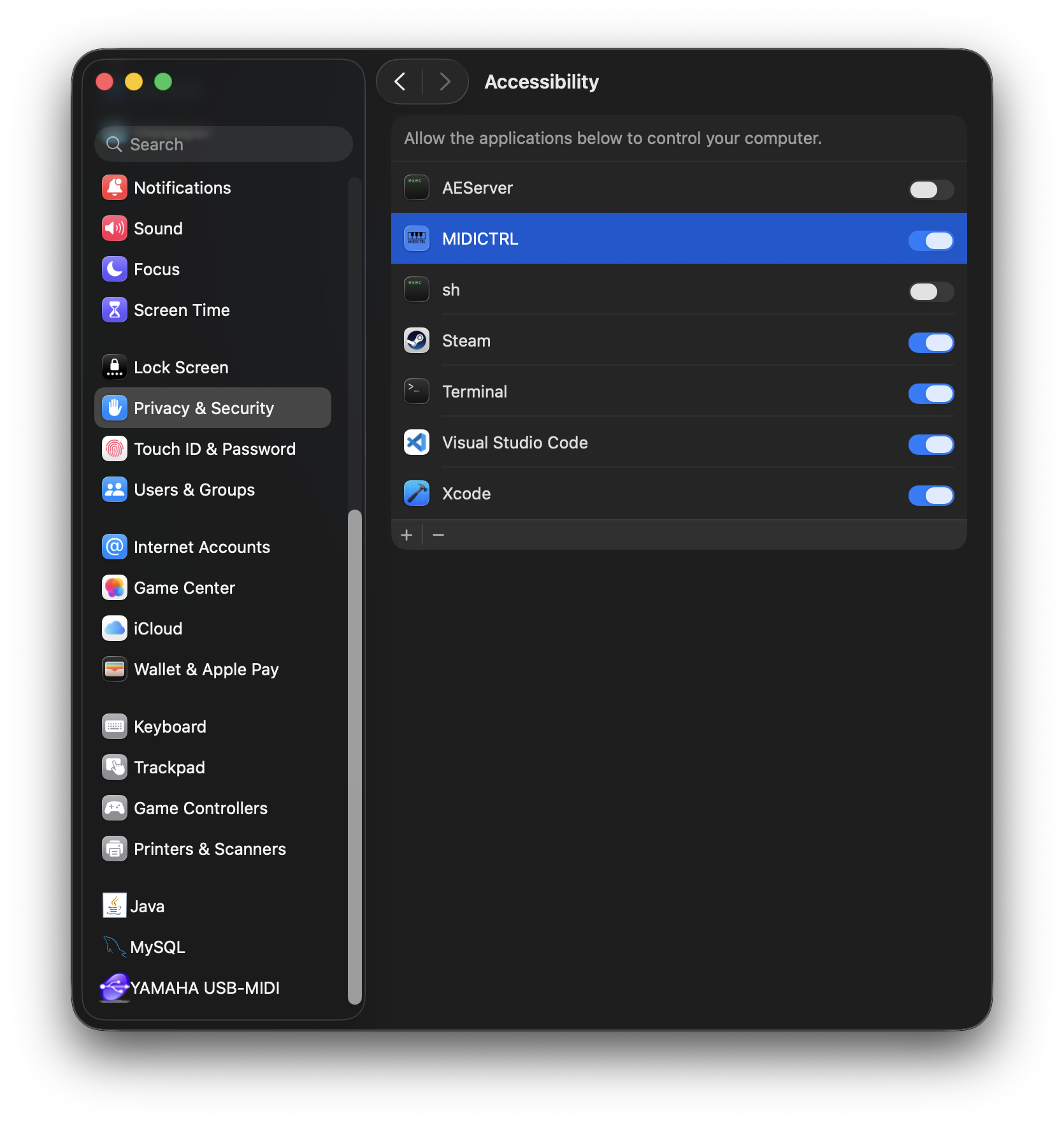The image size is (1064, 1125).
Task: Disable MIDICTRL accessibility control
Action: click(931, 240)
